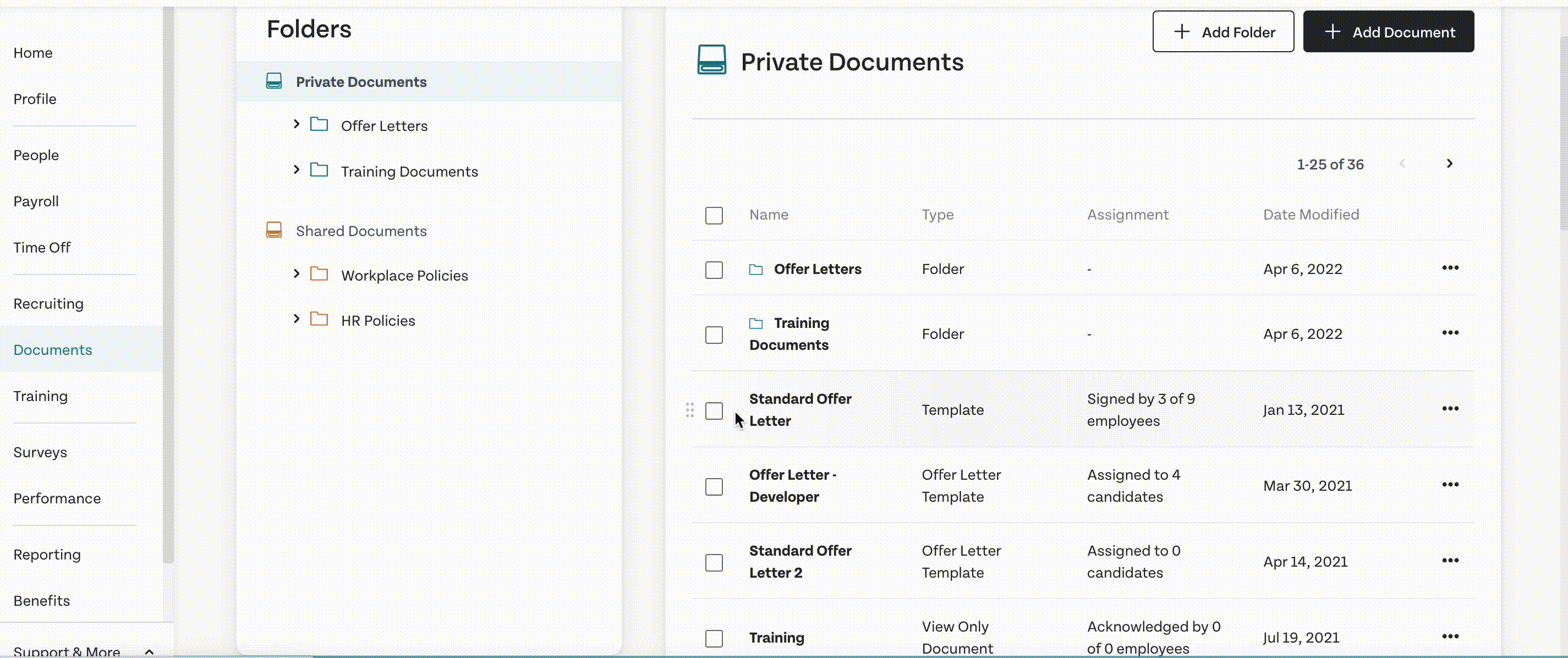This screenshot has width=1568, height=658.
Task: Open Home in the sidebar
Action: pyautogui.click(x=33, y=53)
